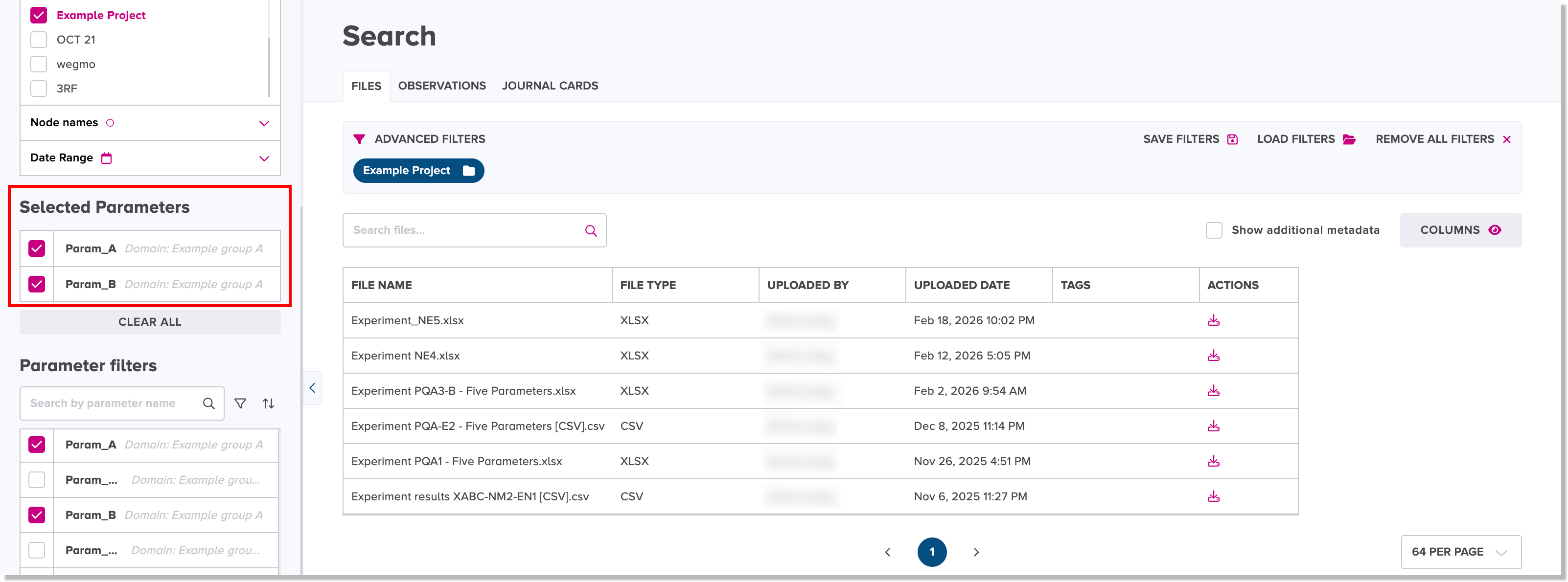1568x582 pixels.
Task: Uncheck Param_A in Selected Parameters
Action: [37, 249]
